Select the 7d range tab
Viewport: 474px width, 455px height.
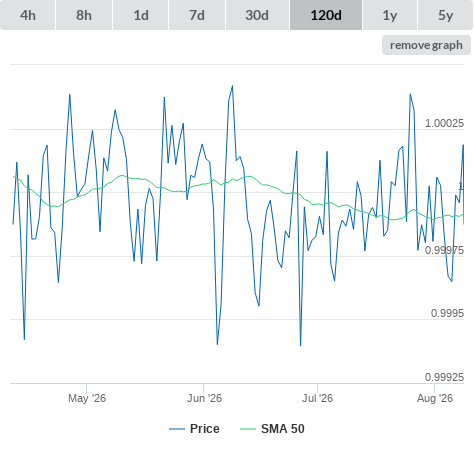pyautogui.click(x=197, y=15)
